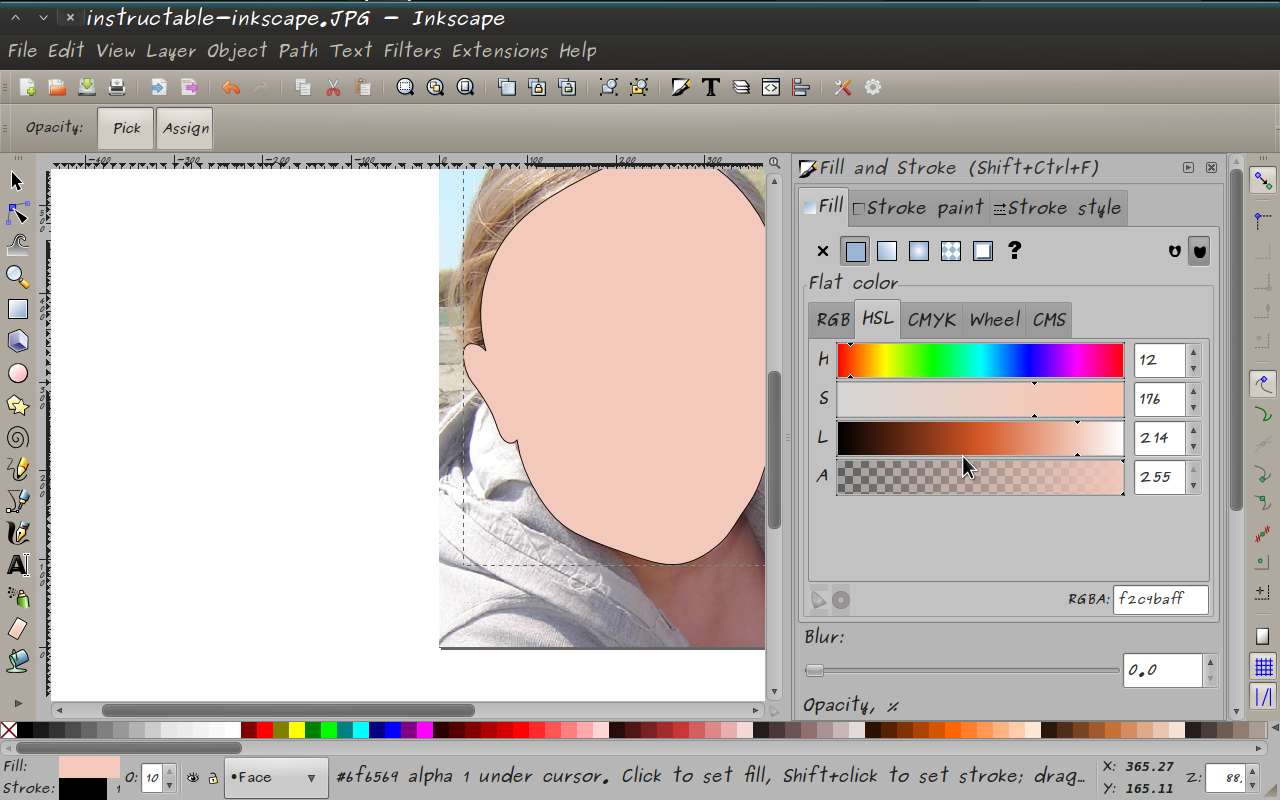
Task: Select the Spiral tool
Action: click(17, 437)
